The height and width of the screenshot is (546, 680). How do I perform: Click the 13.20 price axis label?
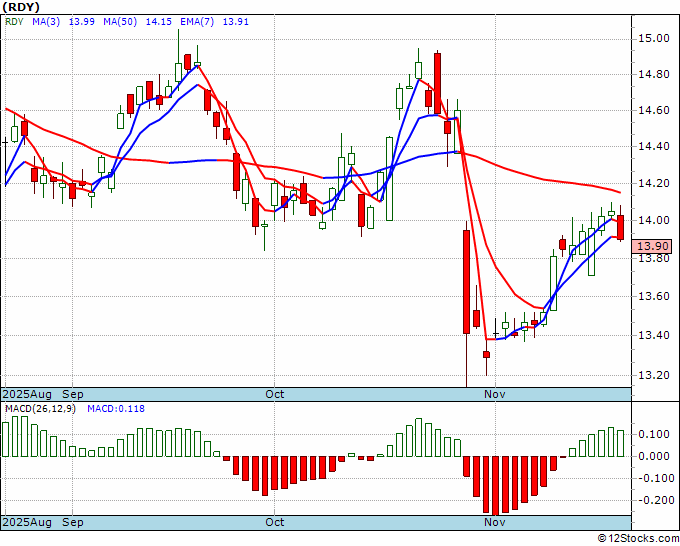(654, 375)
